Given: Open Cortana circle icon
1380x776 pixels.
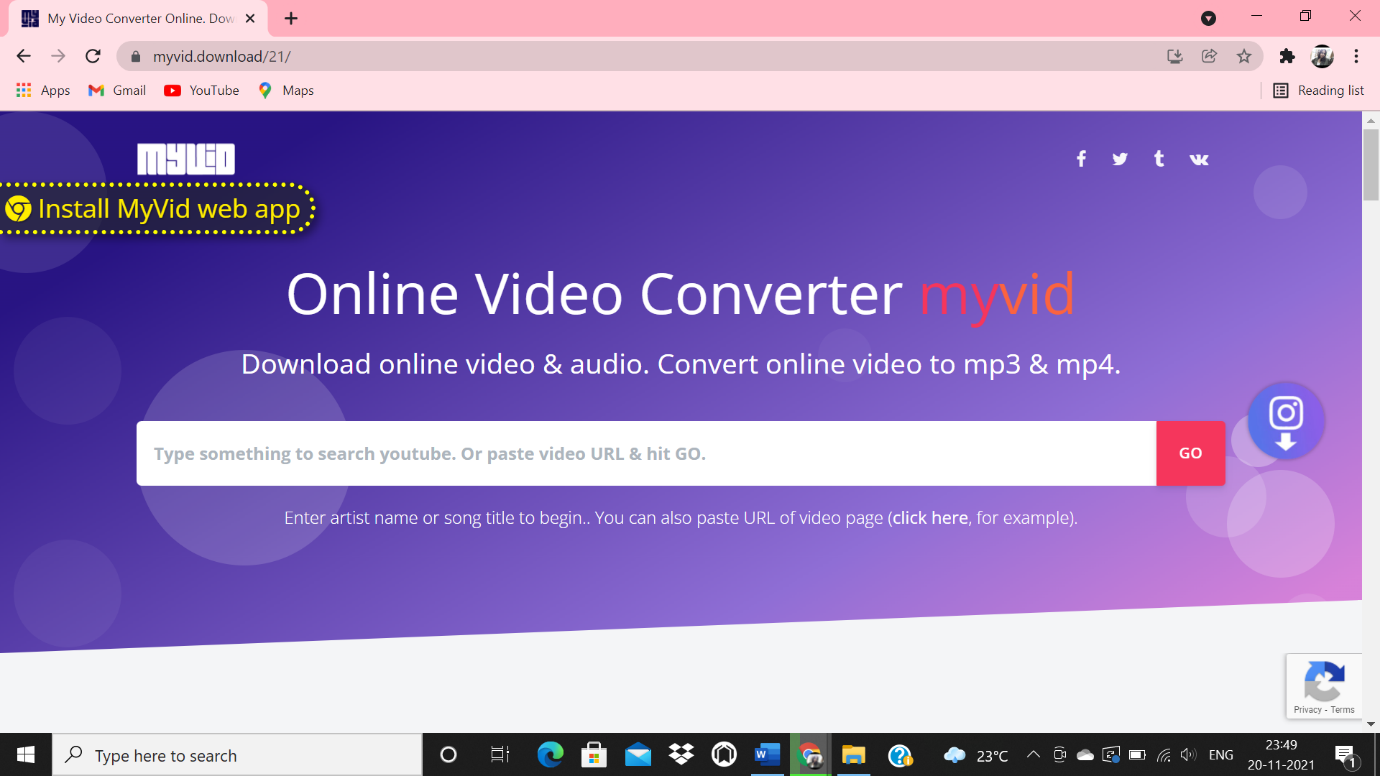Looking at the screenshot, I should [x=448, y=755].
